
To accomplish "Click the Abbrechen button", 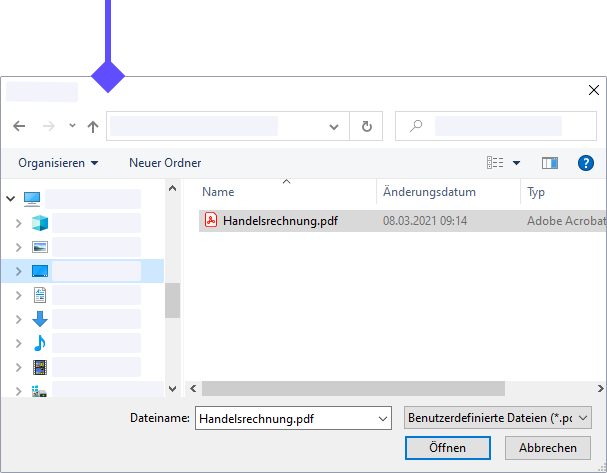I will pyautogui.click(x=547, y=448).
